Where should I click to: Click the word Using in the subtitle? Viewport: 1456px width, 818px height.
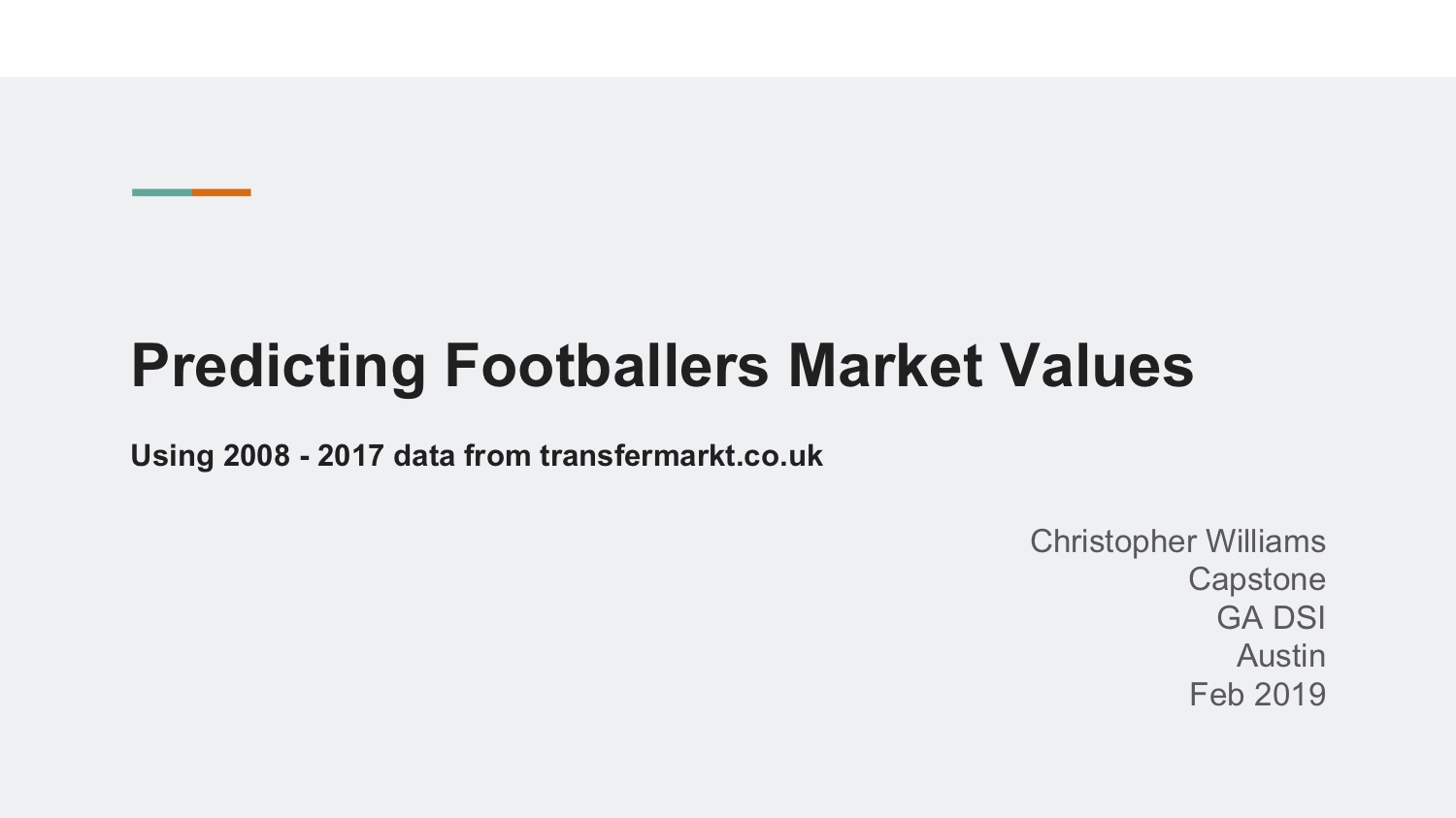click(x=172, y=456)
